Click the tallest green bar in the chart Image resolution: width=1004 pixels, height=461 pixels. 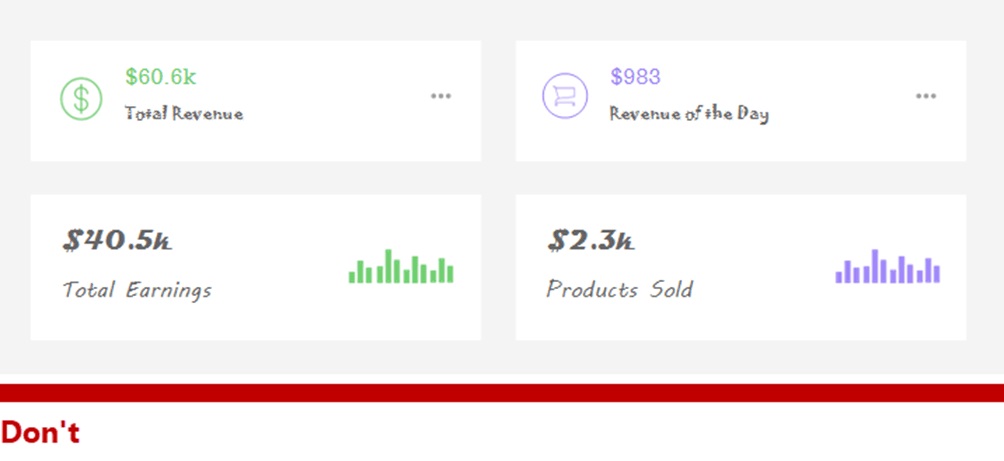coord(388,266)
